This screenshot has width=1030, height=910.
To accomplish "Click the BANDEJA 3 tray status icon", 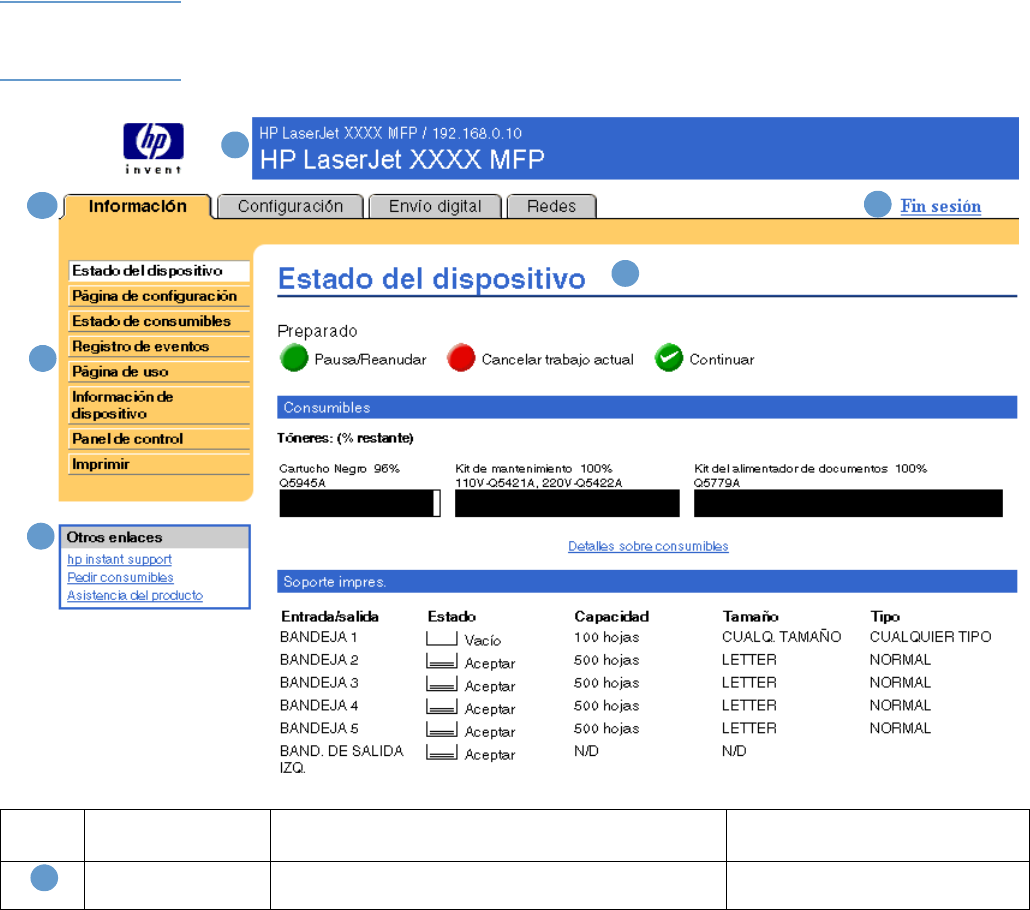I will click(x=441, y=685).
